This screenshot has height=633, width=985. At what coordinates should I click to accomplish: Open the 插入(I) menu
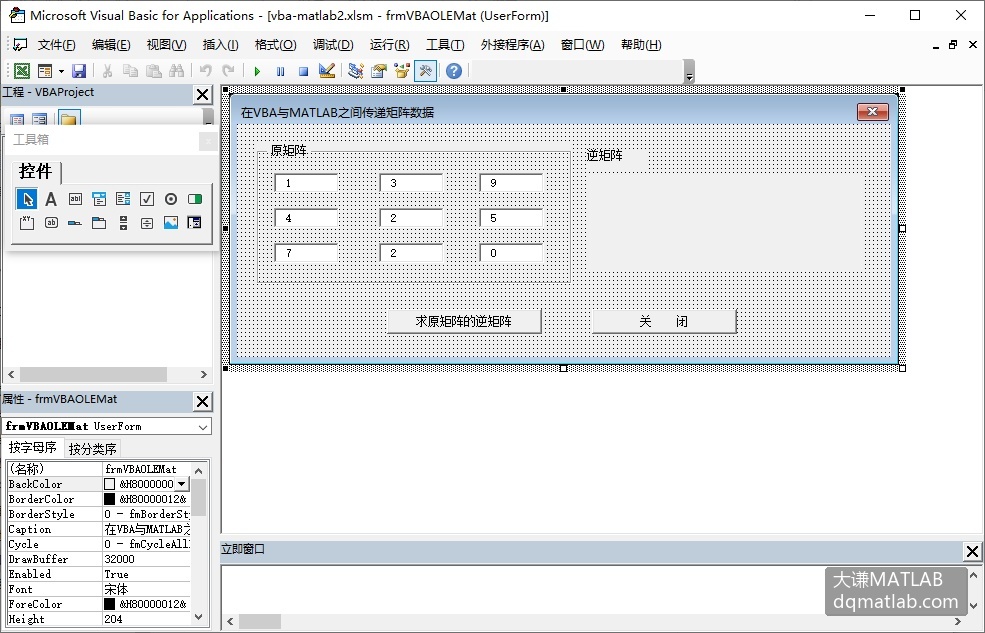220,45
